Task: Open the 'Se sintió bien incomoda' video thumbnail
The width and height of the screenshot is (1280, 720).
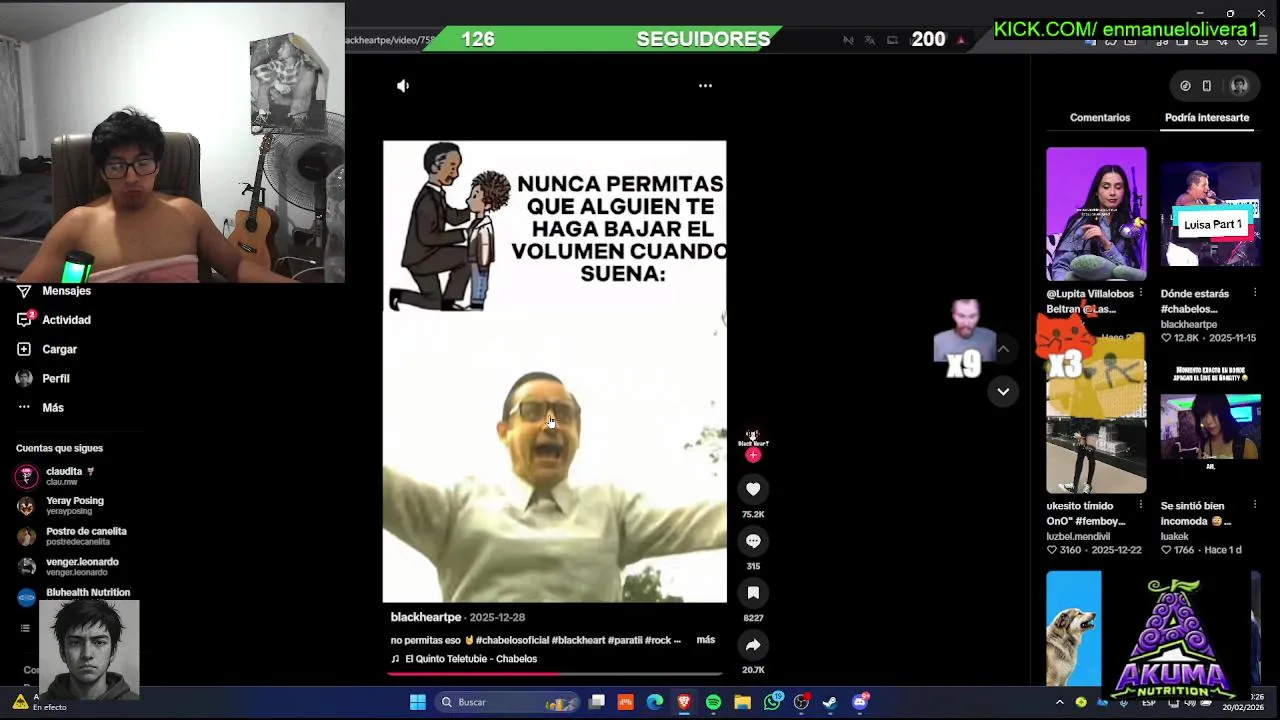Action: coord(1210,426)
